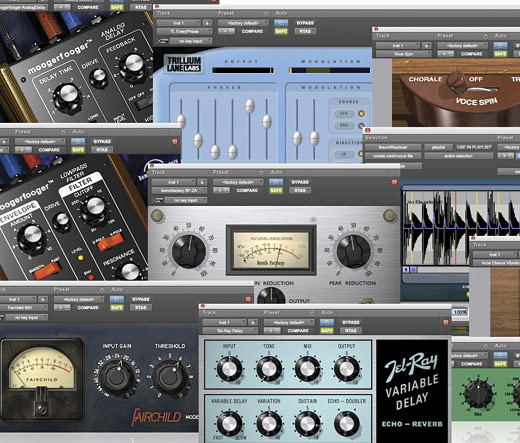Click COMPARE in Tel-Ray Delay window
520x443 pixels.
[298, 331]
